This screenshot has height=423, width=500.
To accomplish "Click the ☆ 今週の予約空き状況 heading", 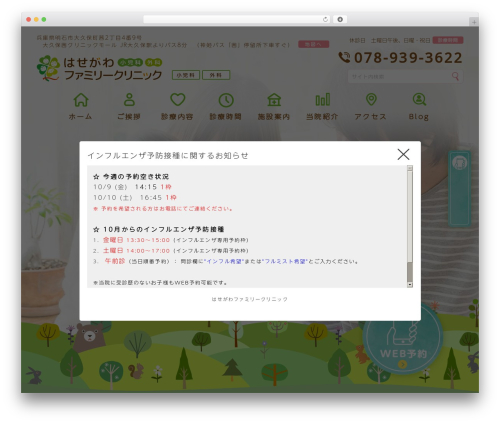I will (x=131, y=177).
